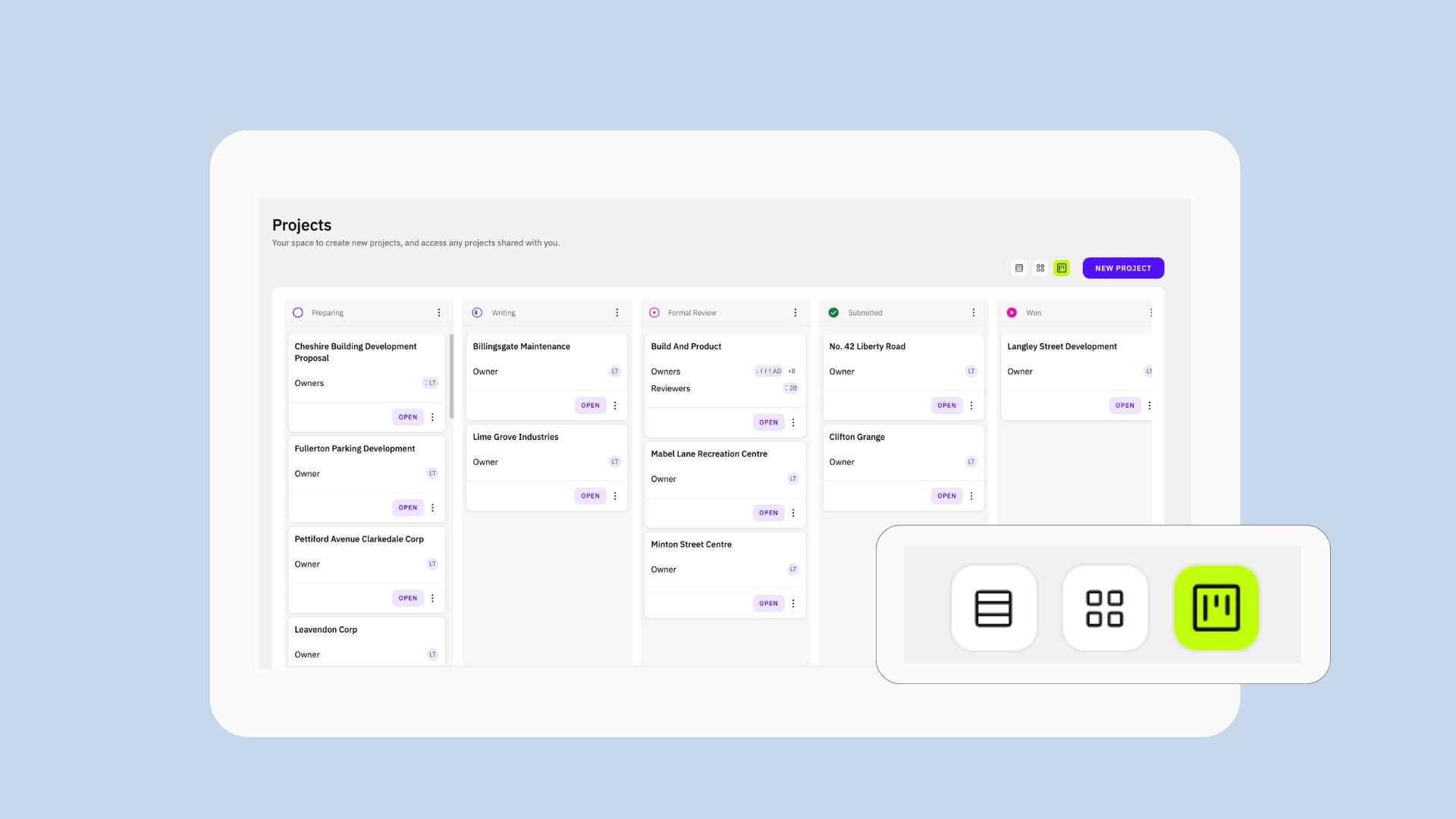Image resolution: width=1456 pixels, height=819 pixels.
Task: Click the large grid view icon in callout
Action: 1105,607
